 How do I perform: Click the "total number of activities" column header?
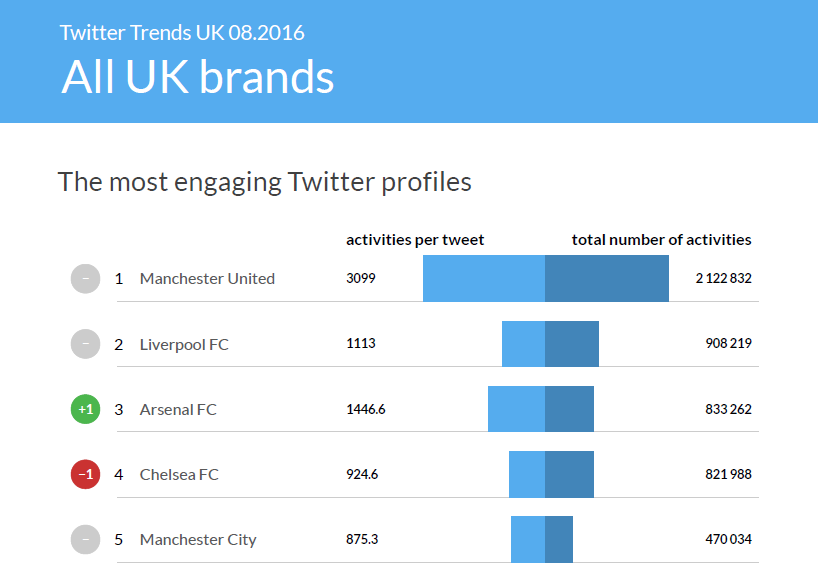pyautogui.click(x=661, y=240)
